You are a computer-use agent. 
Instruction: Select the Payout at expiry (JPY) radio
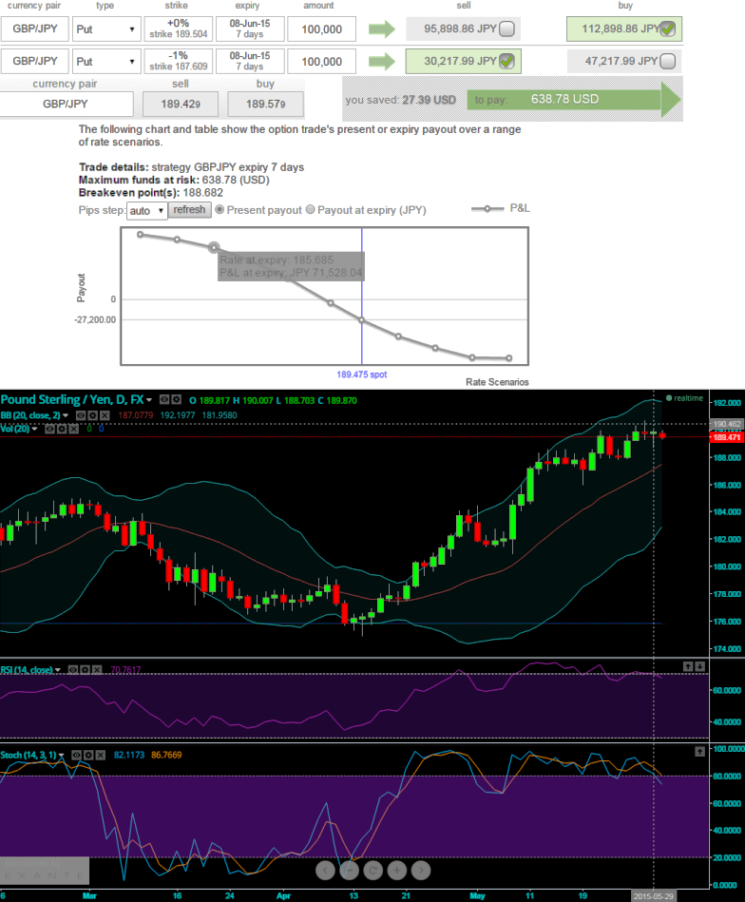point(310,210)
